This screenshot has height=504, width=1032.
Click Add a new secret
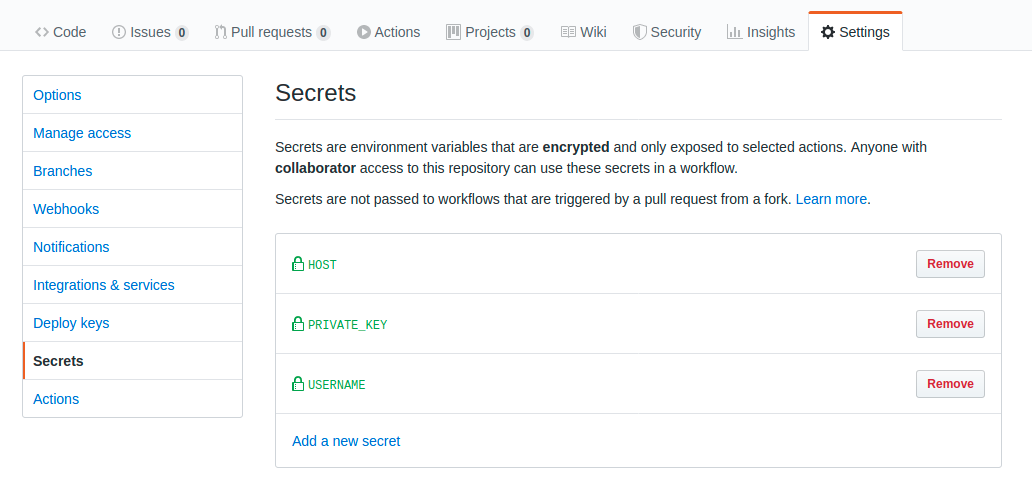[x=346, y=441]
